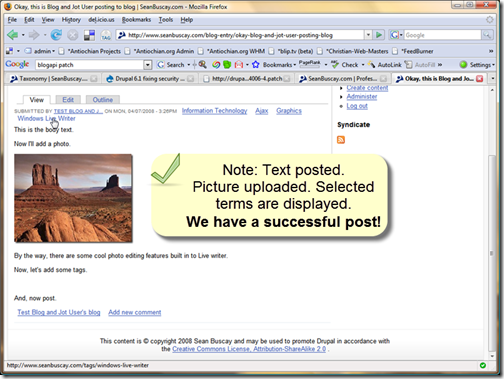The image size is (504, 379).
Task: Open the Tools menu
Action: point(166,20)
